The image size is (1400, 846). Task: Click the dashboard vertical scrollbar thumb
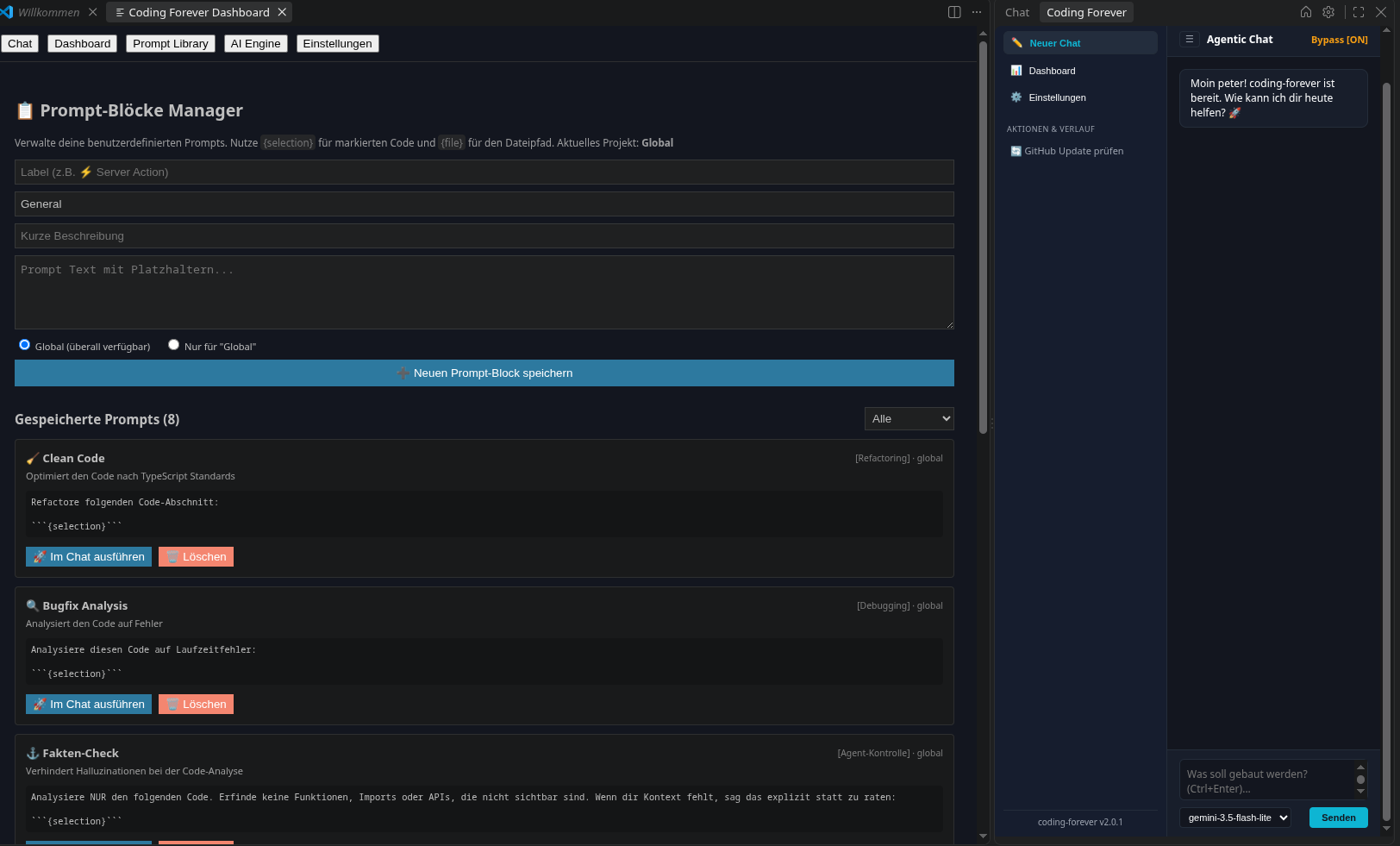pyautogui.click(x=983, y=237)
